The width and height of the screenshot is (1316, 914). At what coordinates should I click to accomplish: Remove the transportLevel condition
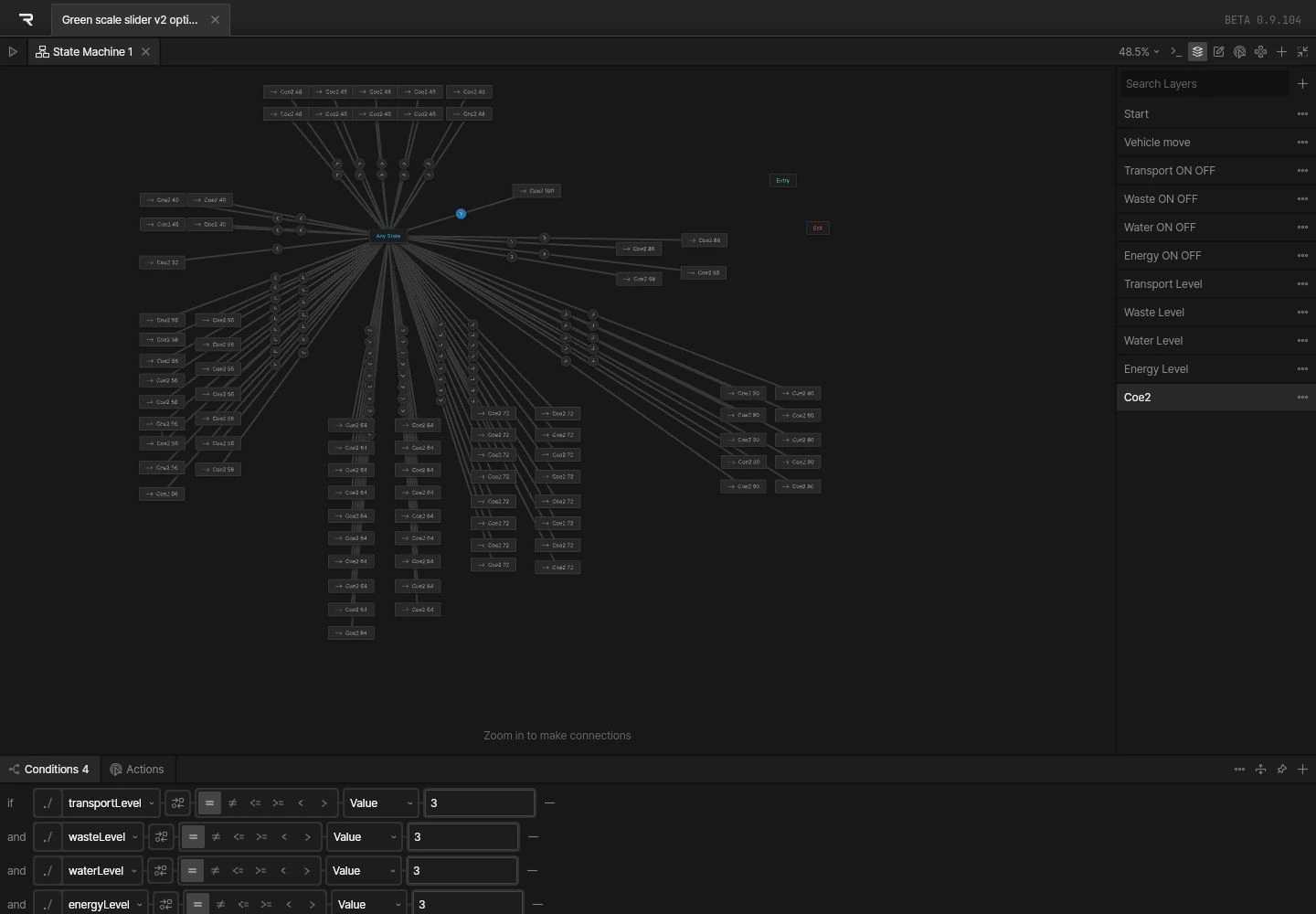click(x=549, y=803)
